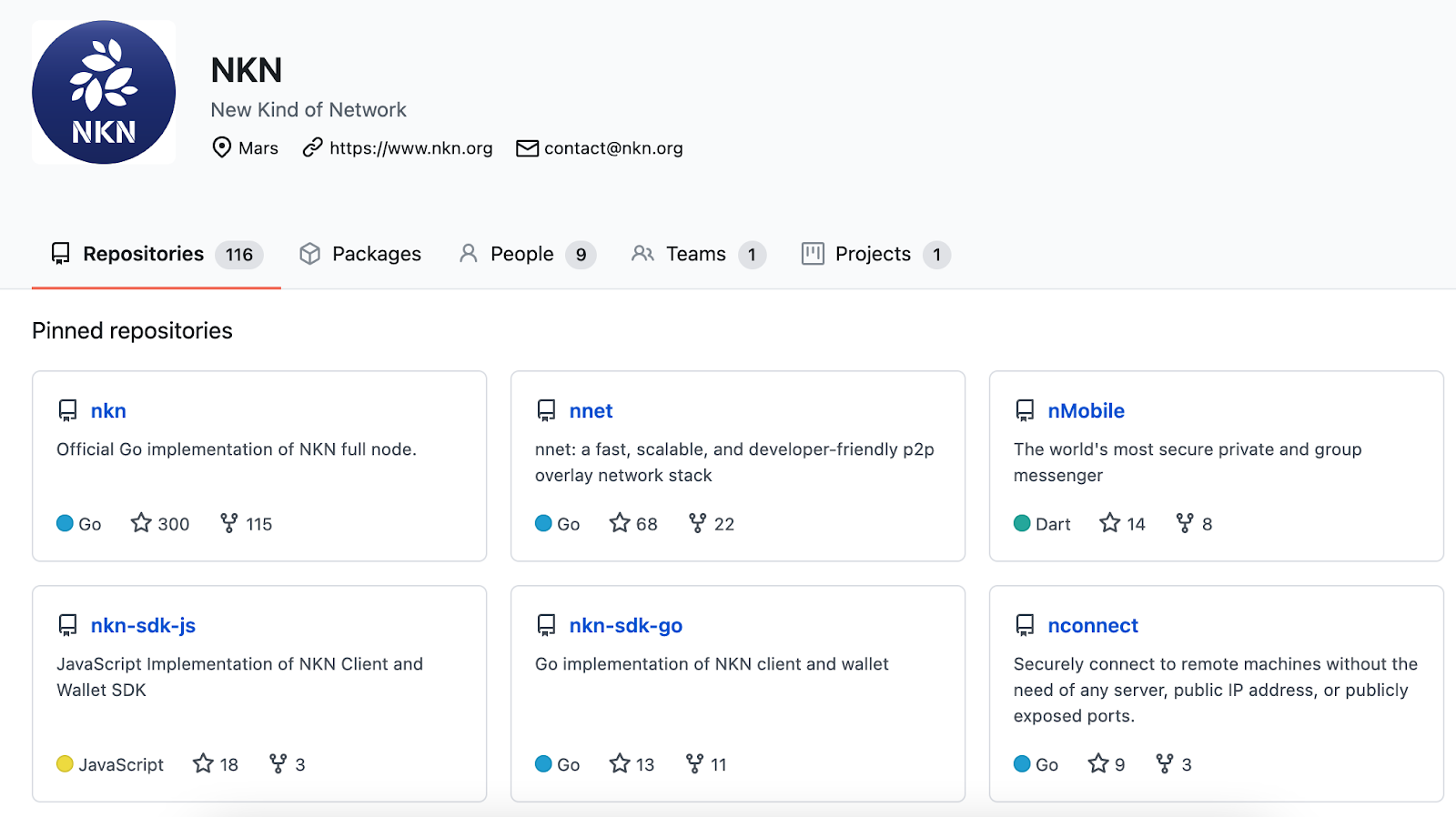Open the nkn repository link
The width and height of the screenshot is (1456, 817).
coord(108,411)
